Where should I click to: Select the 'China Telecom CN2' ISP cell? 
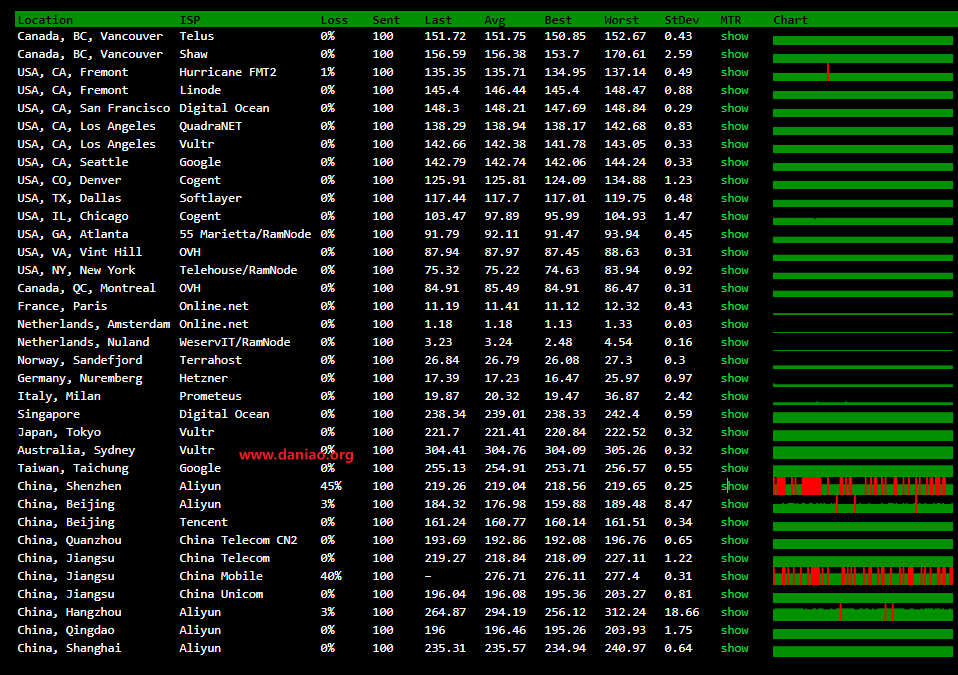238,541
